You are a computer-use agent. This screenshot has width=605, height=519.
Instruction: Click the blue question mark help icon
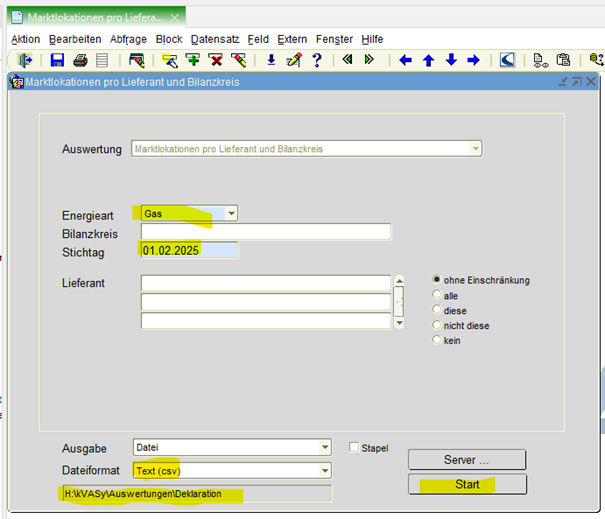coord(317,60)
